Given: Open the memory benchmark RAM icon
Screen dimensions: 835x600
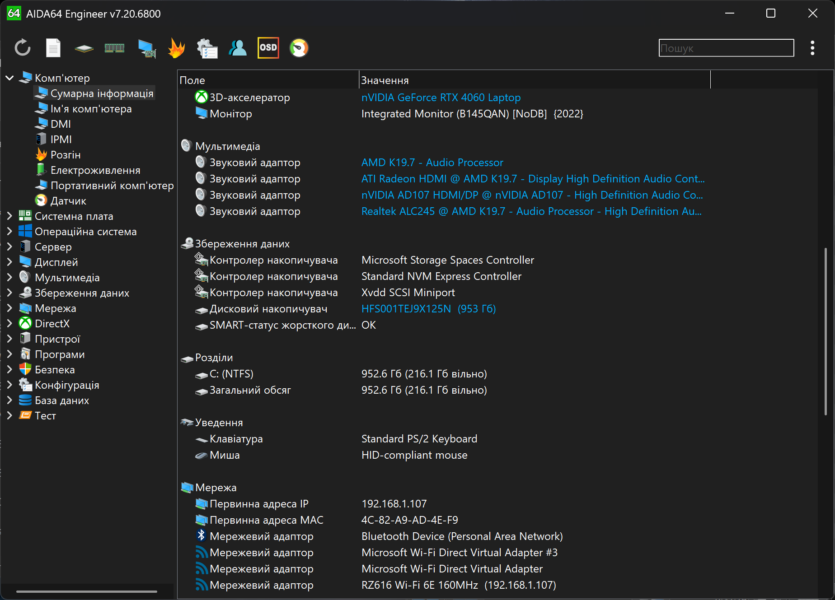Looking at the screenshot, I should point(114,48).
